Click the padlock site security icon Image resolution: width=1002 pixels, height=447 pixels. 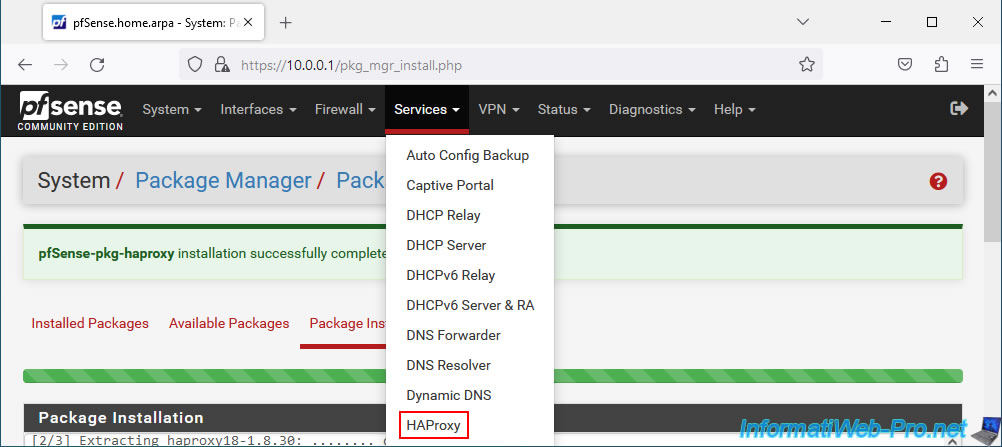pyautogui.click(x=222, y=65)
